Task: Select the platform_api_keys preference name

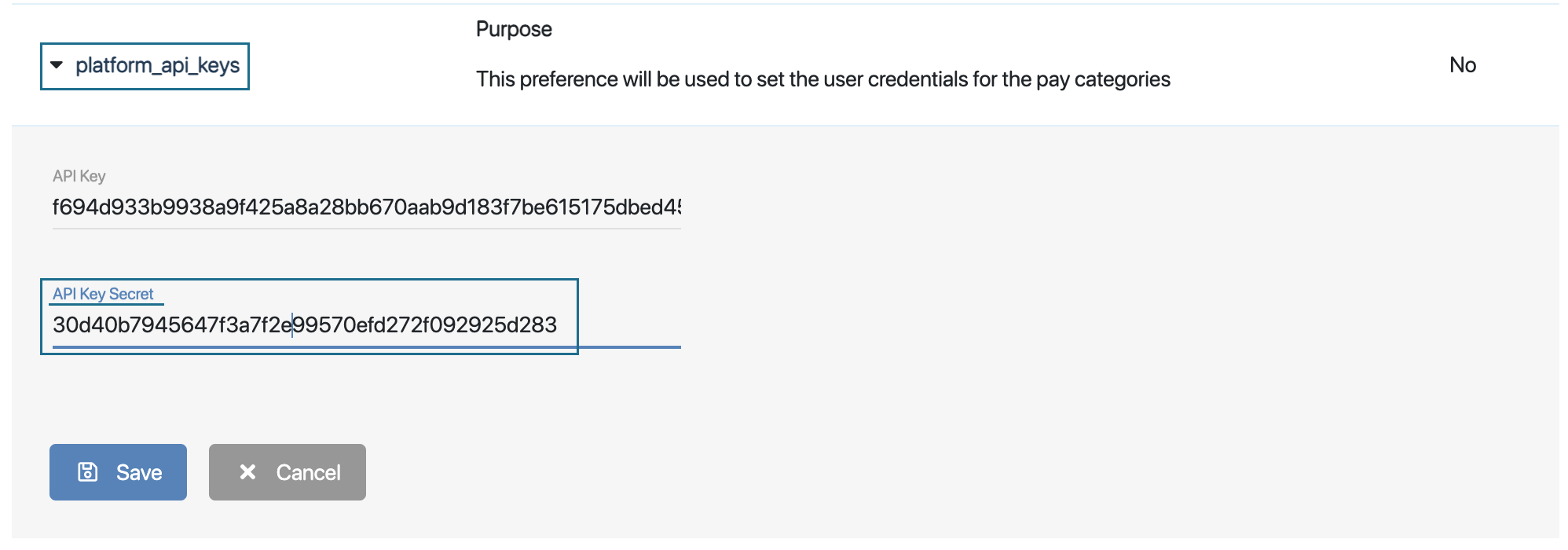Action: point(157,65)
